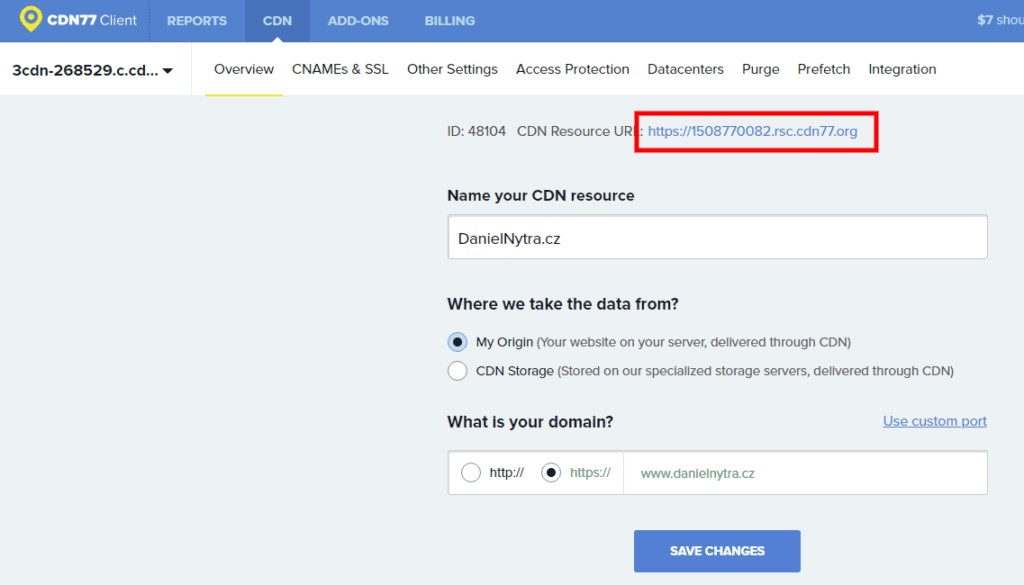Click the CDN77 Client logo
Image resolution: width=1024 pixels, height=585 pixels.
[x=78, y=20]
